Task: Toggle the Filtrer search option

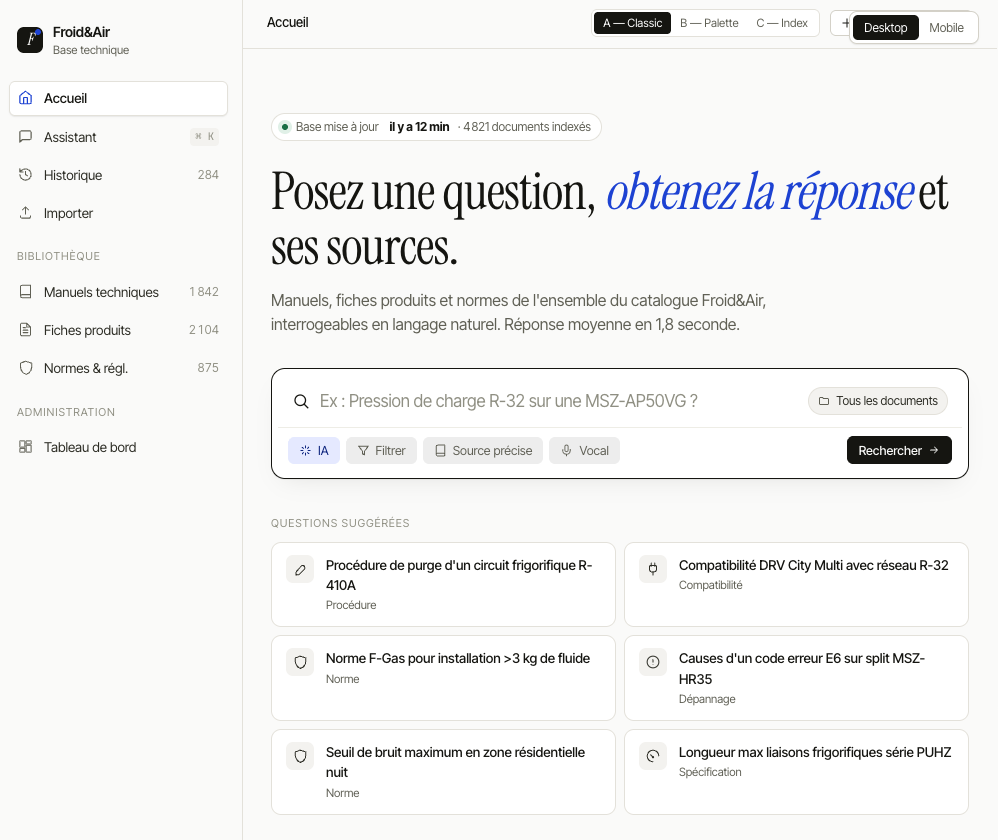Action: click(381, 450)
